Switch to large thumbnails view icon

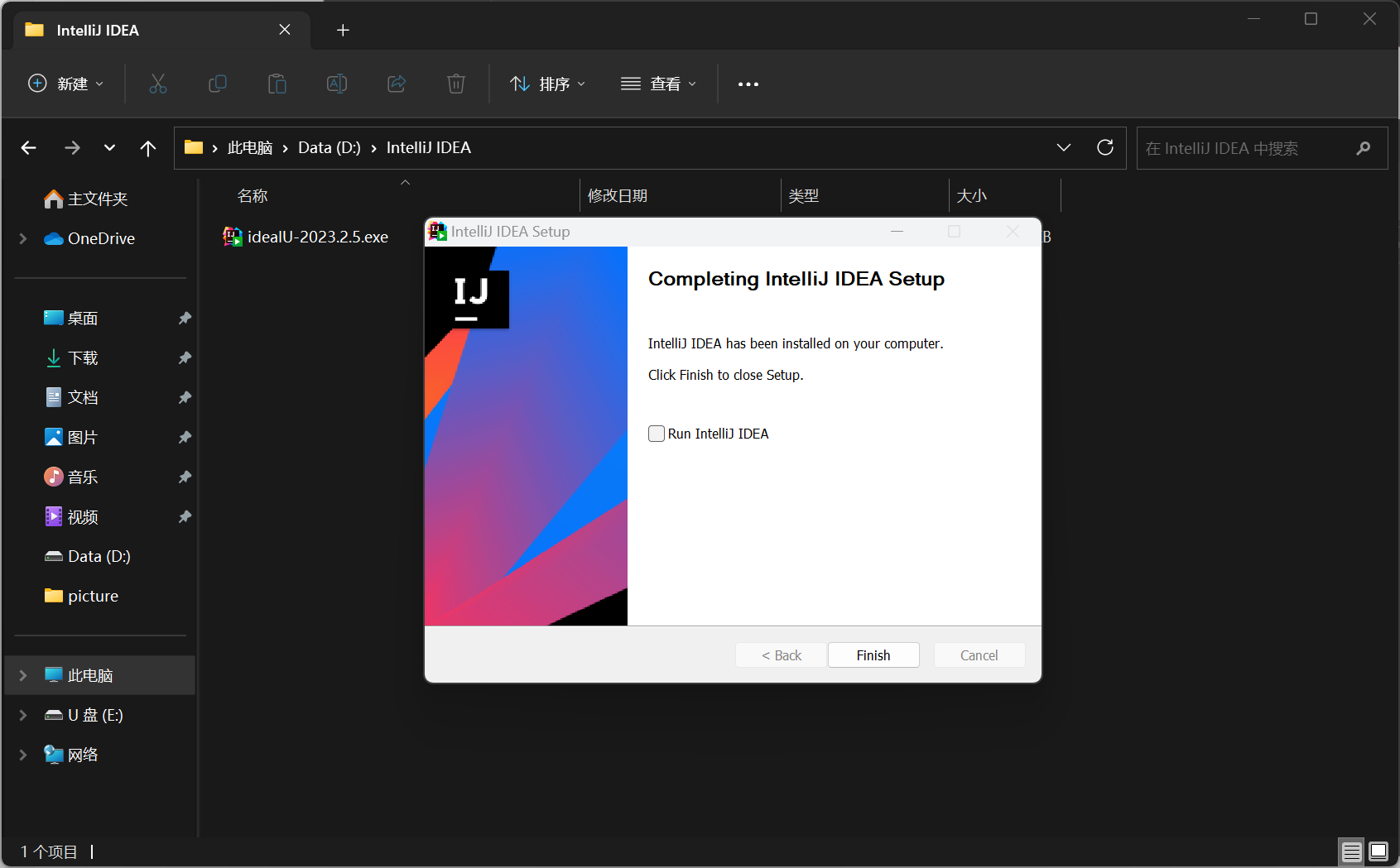point(1378,851)
